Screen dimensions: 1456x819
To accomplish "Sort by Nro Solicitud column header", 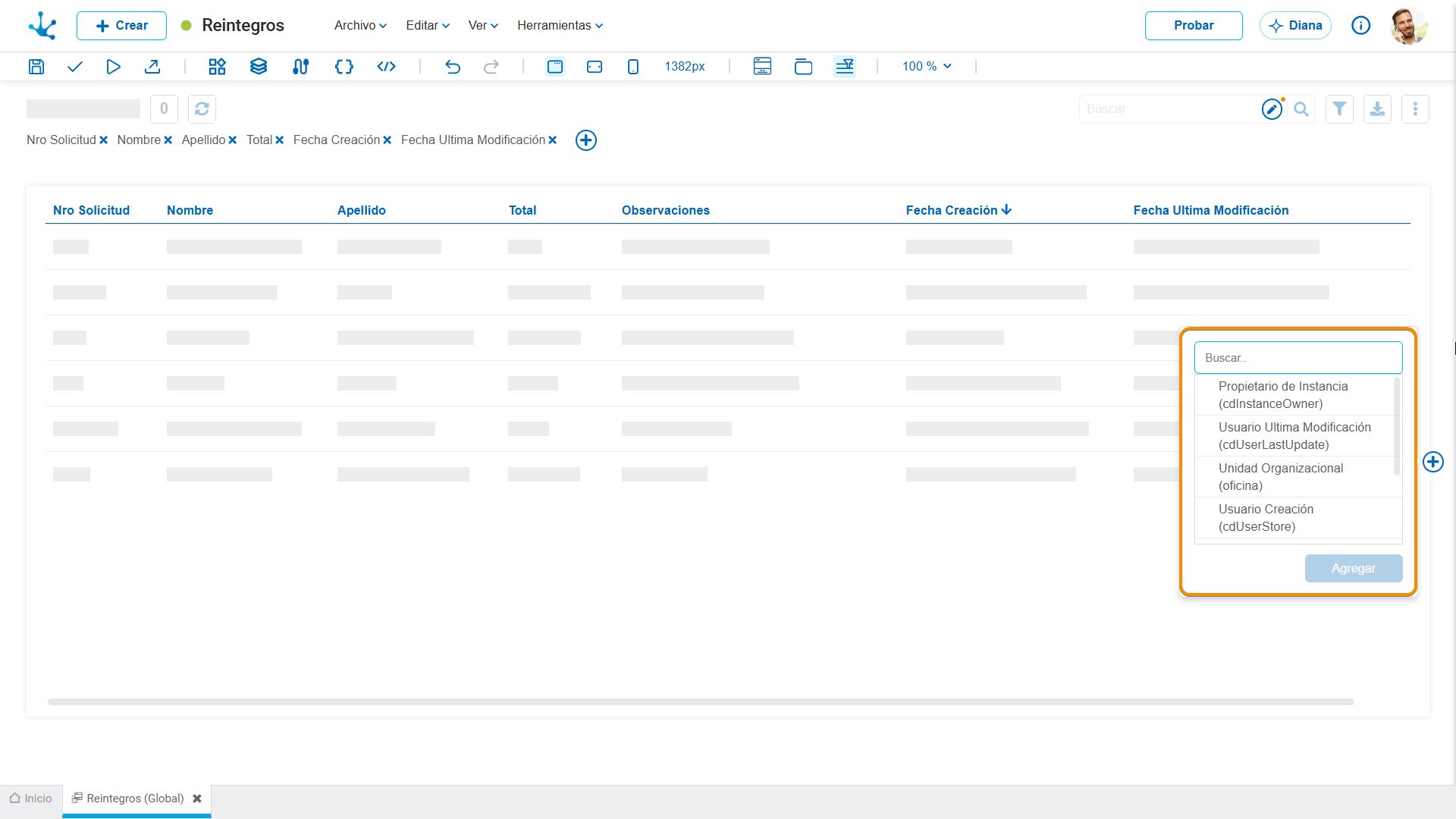I will click(91, 211).
